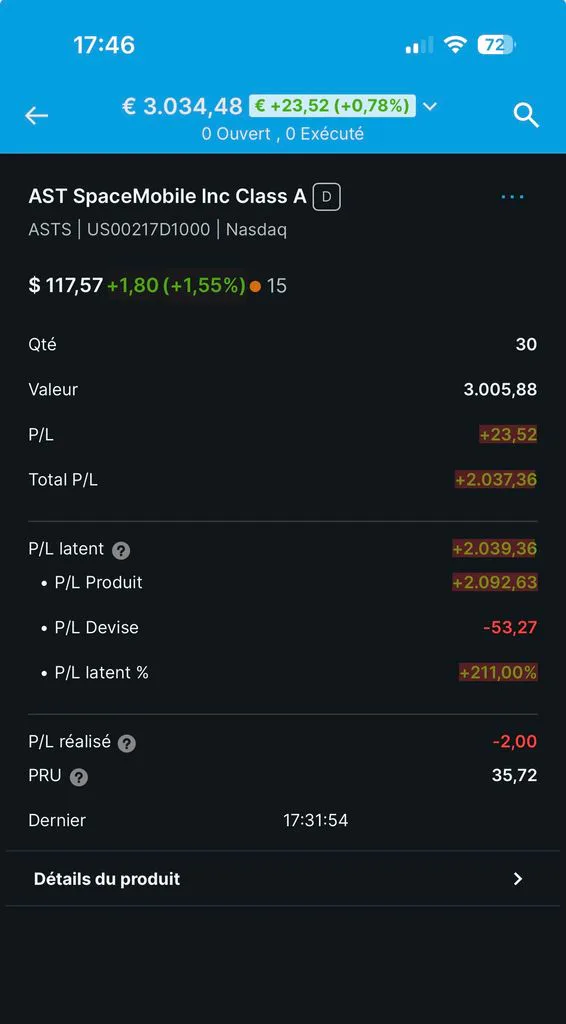This screenshot has width=566, height=1024.
Task: Tap the P/L latent % value +211,00%
Action: pyautogui.click(x=498, y=672)
